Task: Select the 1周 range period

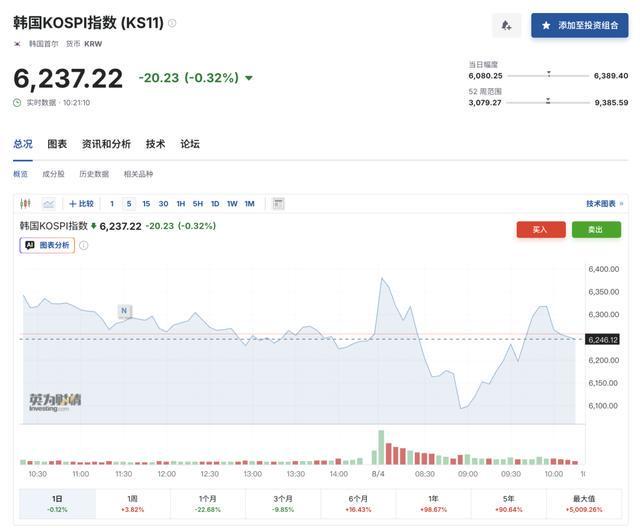Action: (133, 504)
